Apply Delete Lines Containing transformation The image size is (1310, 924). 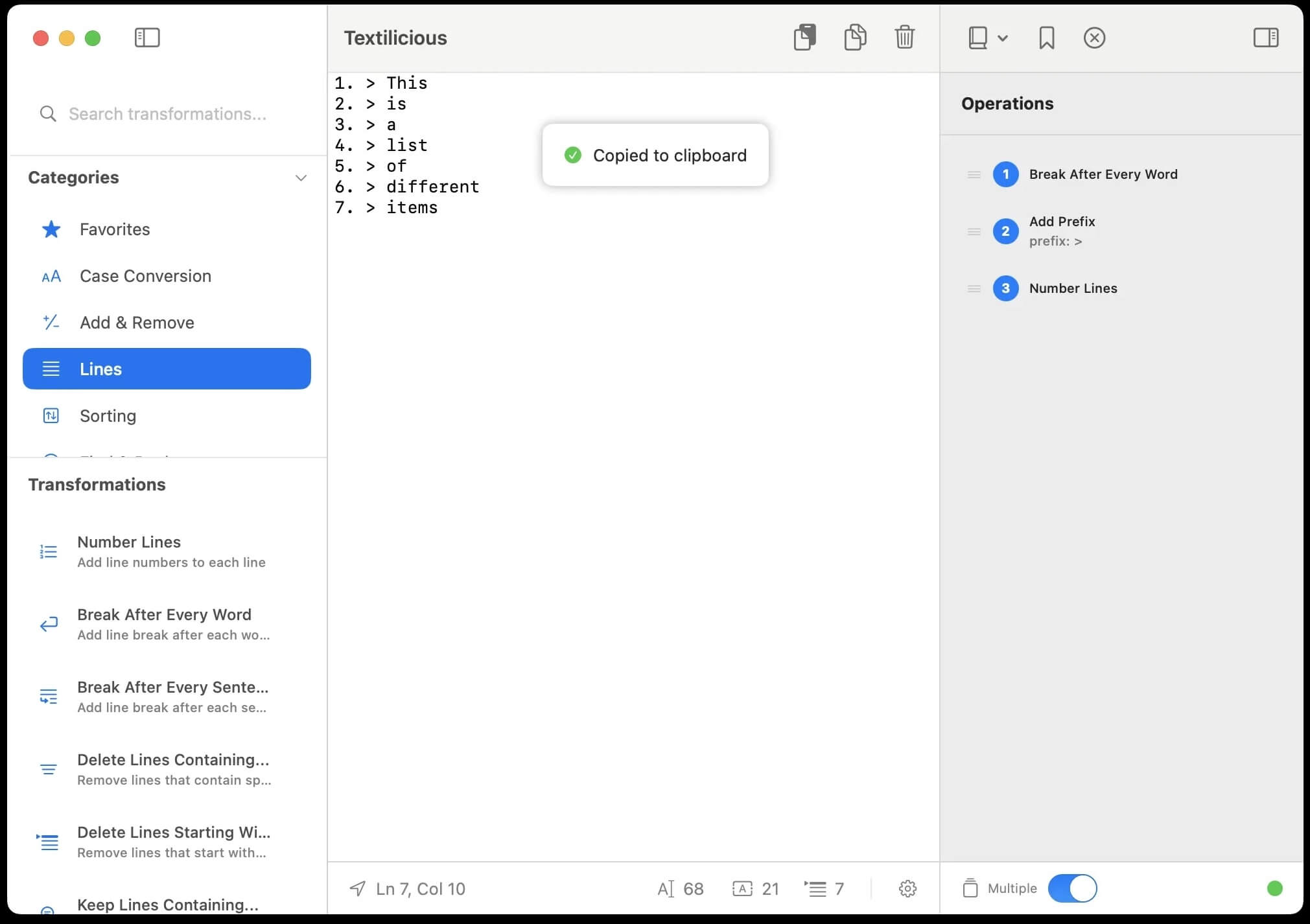pyautogui.click(x=172, y=769)
